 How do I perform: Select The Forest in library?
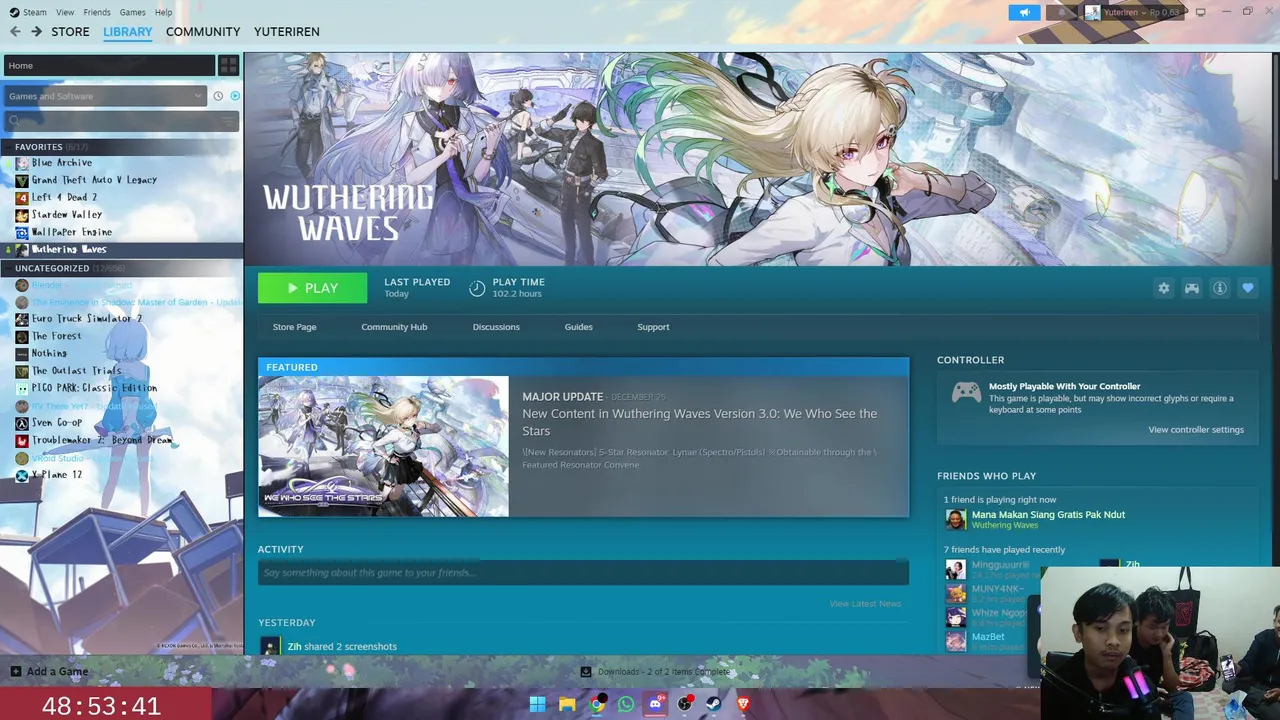[56, 336]
